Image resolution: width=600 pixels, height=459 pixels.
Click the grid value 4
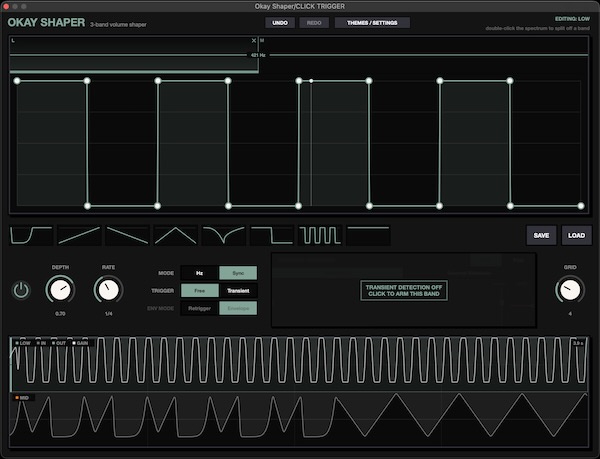[570, 314]
